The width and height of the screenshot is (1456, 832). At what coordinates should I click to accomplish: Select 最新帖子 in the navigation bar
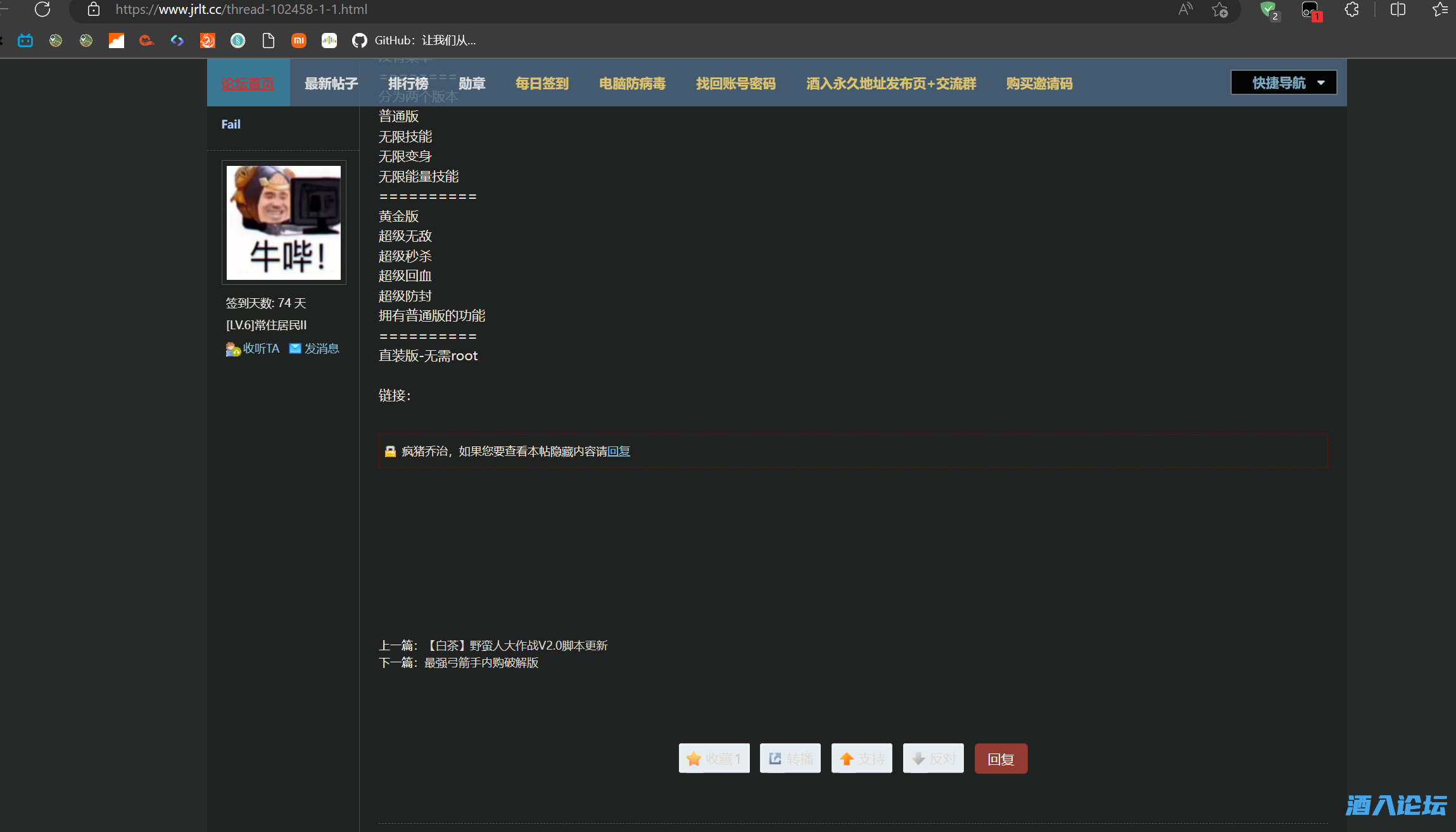coord(330,82)
